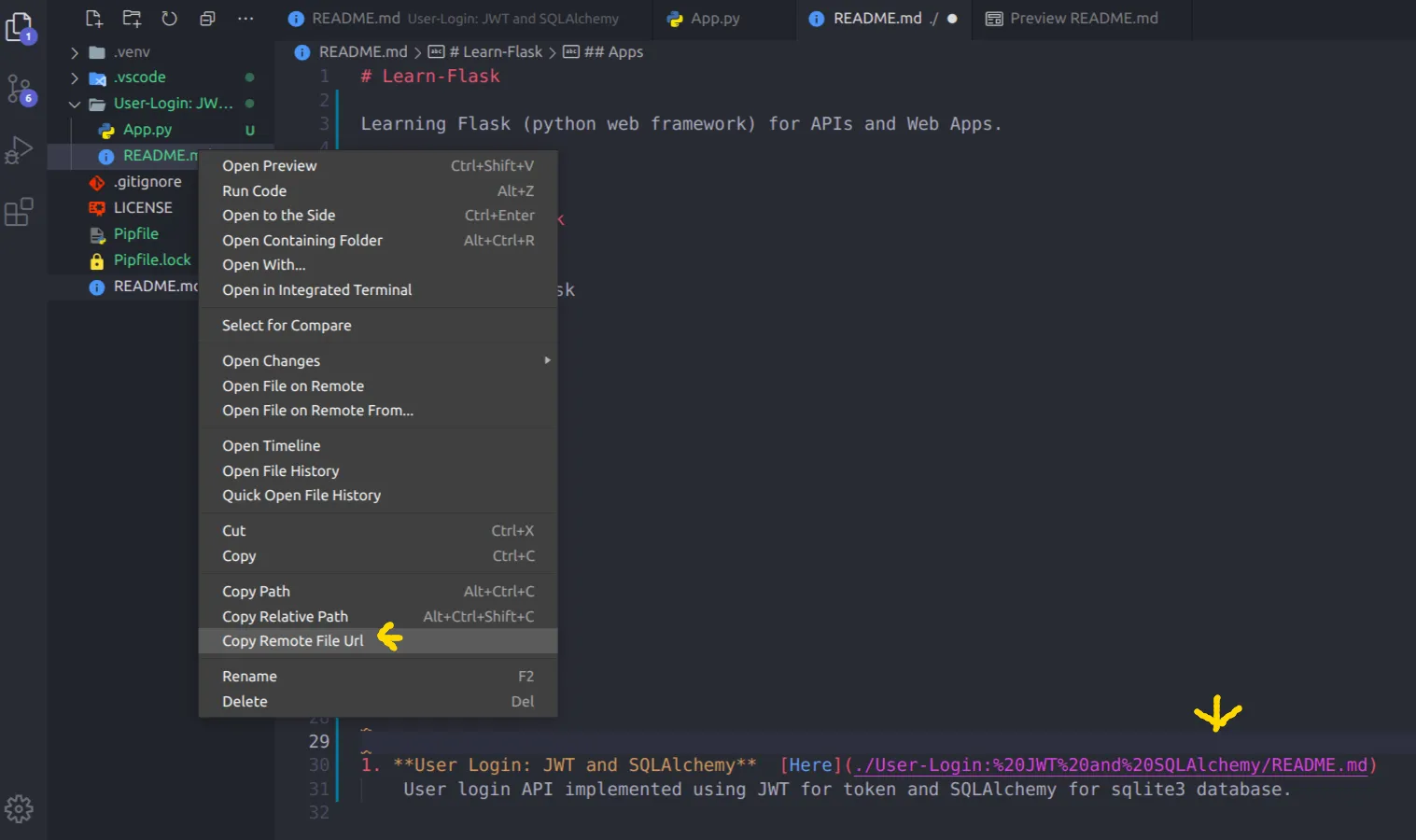Select Open in Integrated Terminal
This screenshot has height=840, width=1416.
click(378, 290)
